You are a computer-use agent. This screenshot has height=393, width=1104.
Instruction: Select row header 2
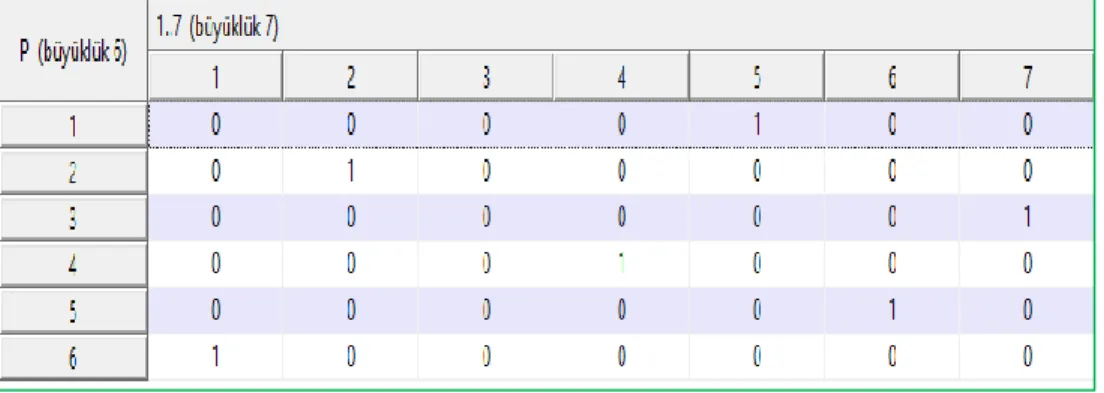click(x=74, y=171)
